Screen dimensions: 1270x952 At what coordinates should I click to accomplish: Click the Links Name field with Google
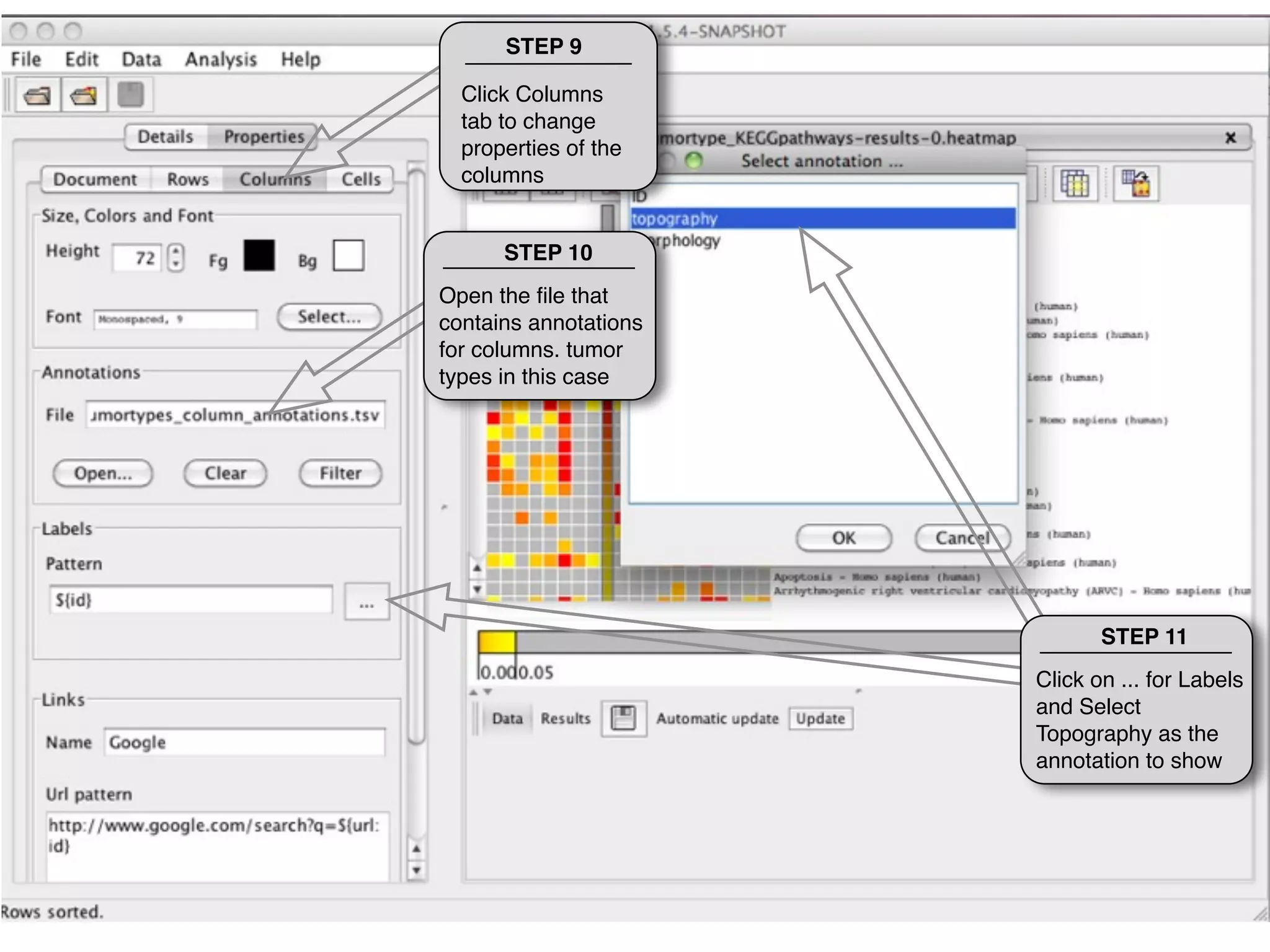(245, 742)
